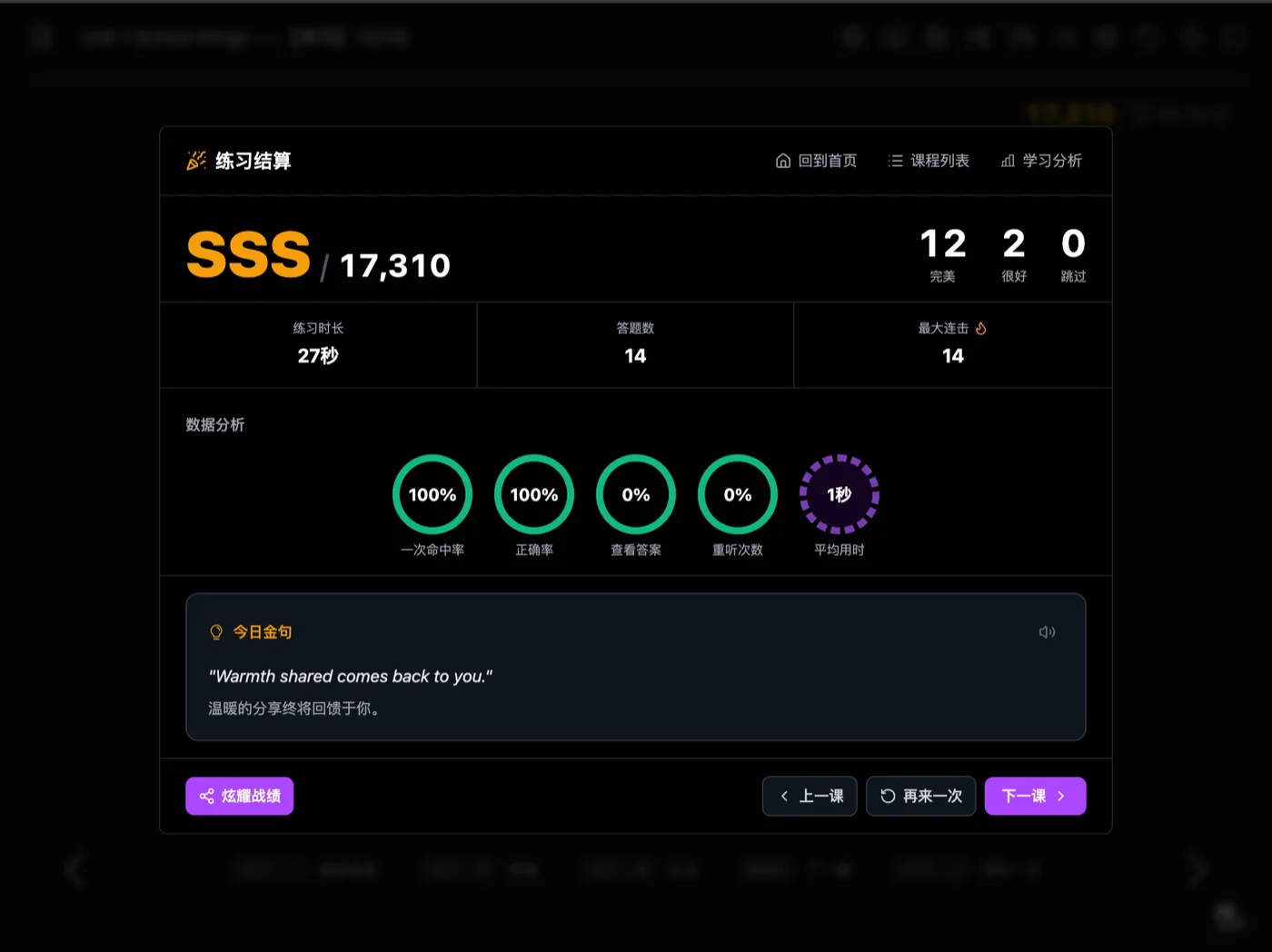This screenshot has width=1272, height=952.
Task: Open the 课程列表 course list
Action: click(929, 161)
